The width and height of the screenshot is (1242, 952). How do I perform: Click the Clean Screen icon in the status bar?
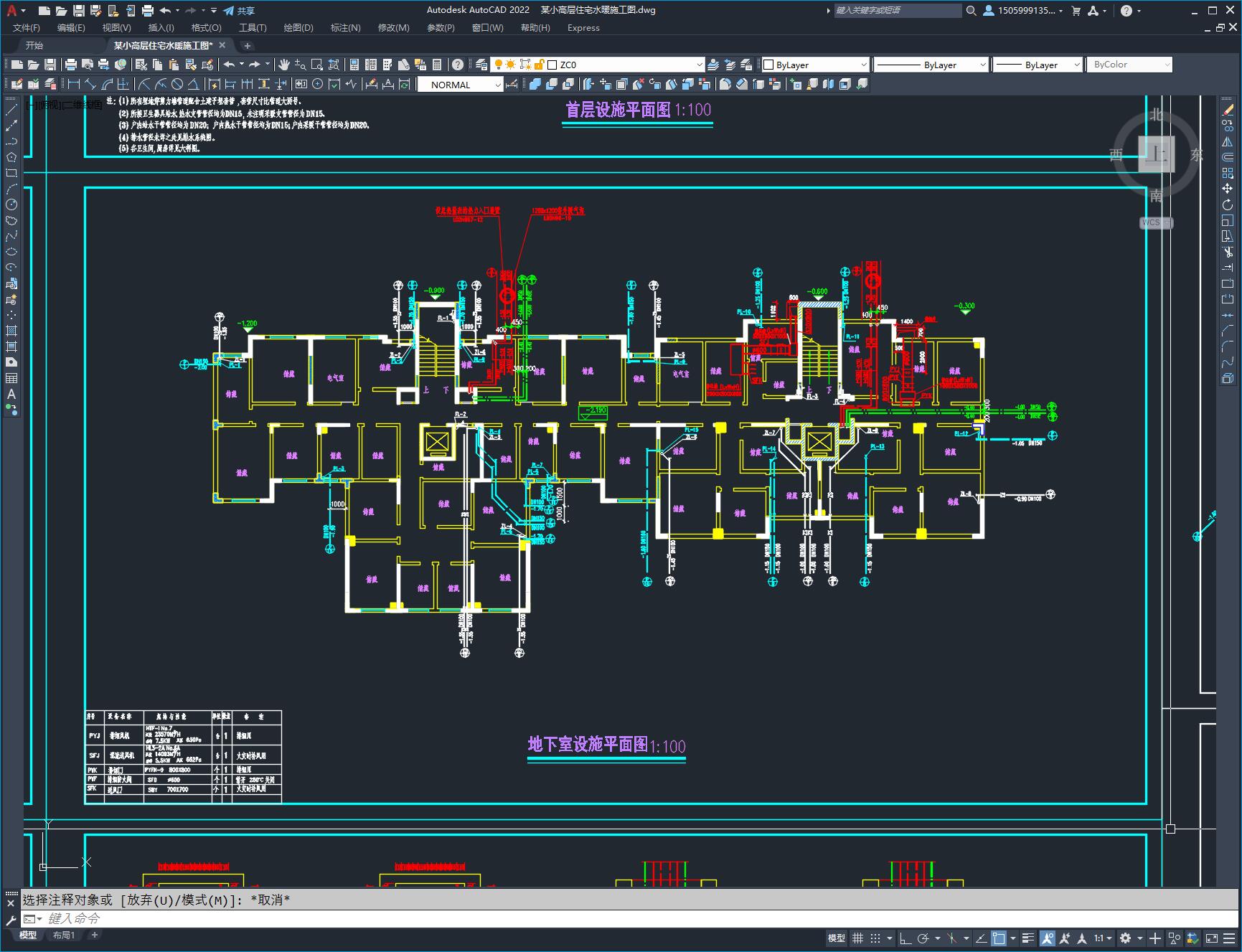[x=1212, y=938]
